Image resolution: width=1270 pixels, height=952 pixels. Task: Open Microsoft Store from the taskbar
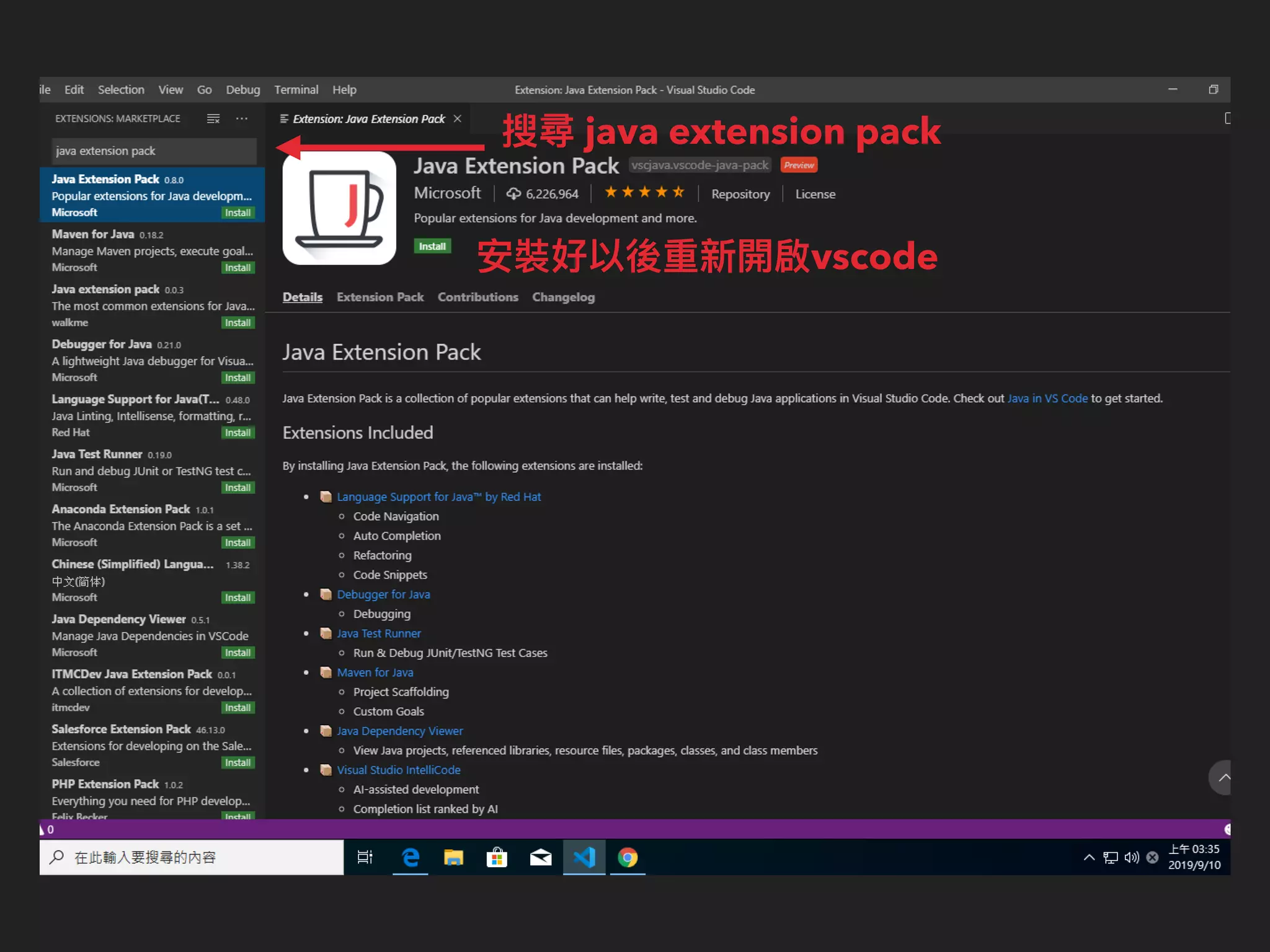[497, 857]
